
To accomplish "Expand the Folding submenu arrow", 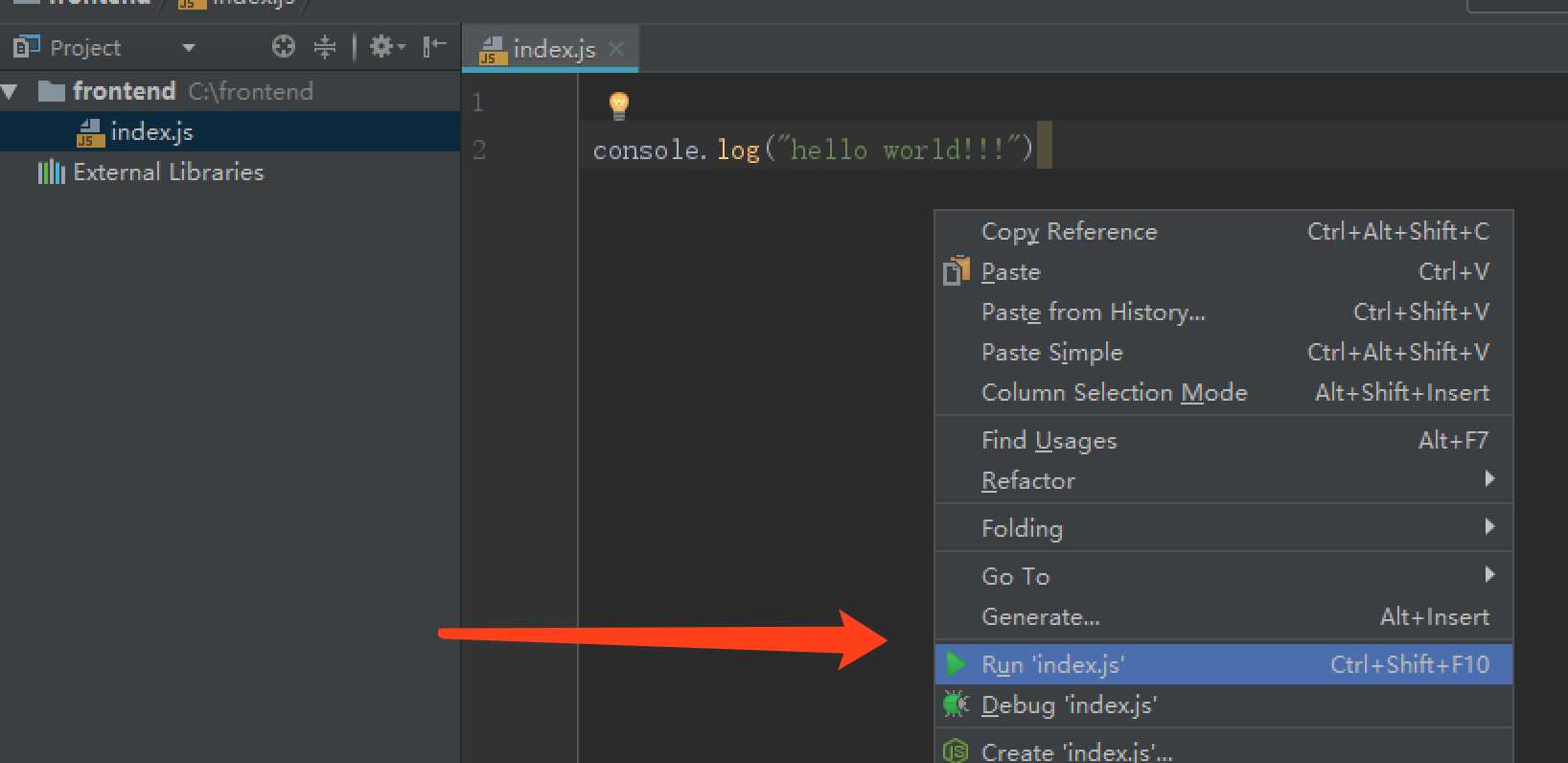I will [1489, 527].
